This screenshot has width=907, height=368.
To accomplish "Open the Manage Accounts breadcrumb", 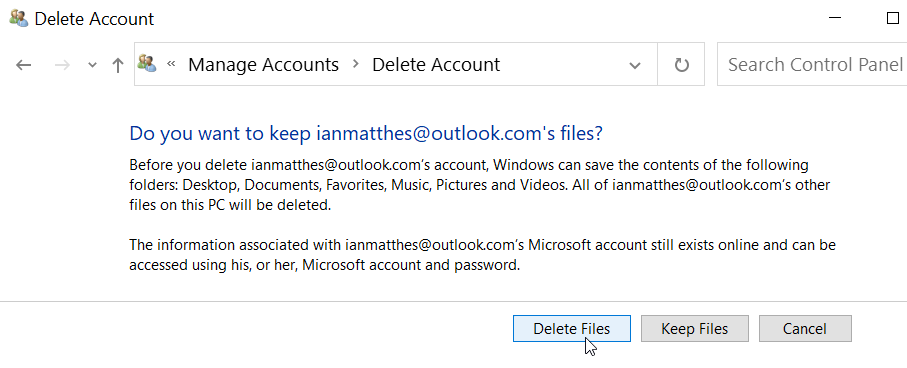I will tap(263, 64).
